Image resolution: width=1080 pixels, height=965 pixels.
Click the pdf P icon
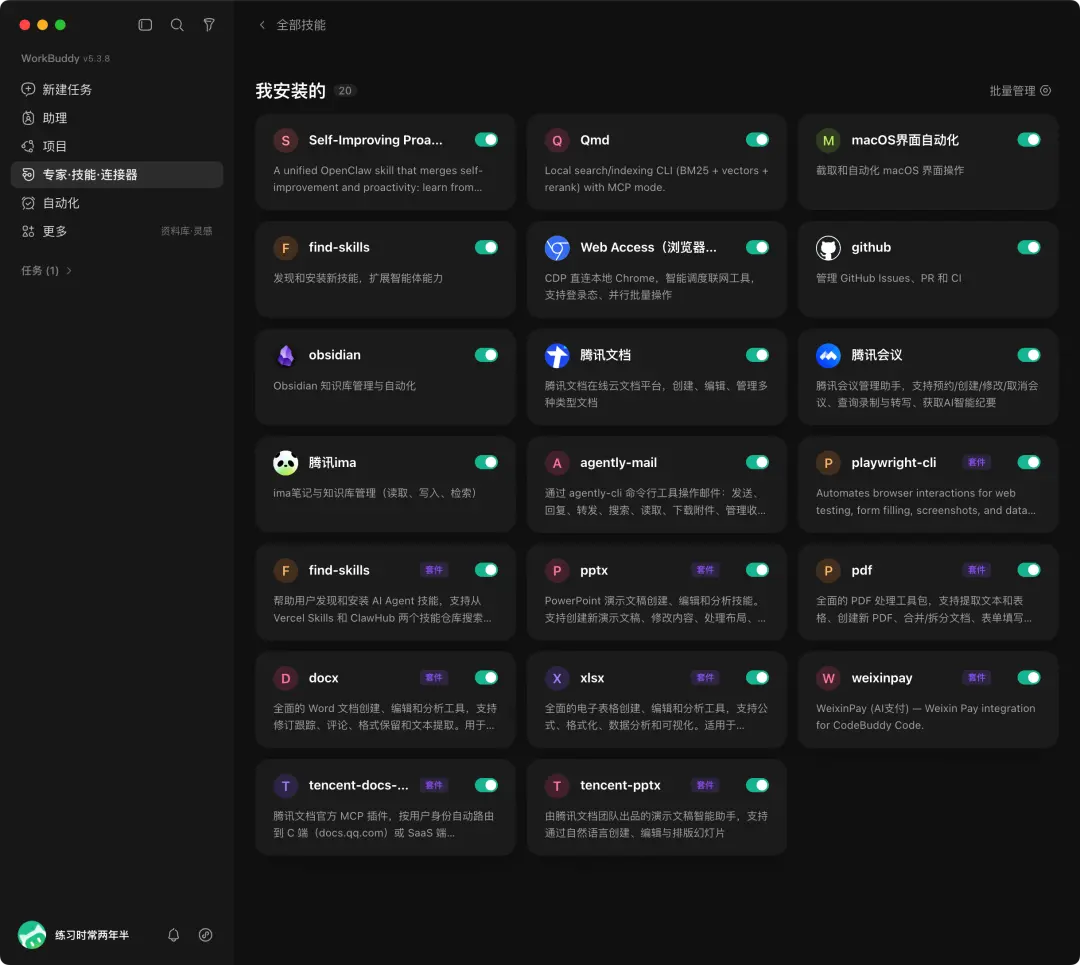(828, 570)
